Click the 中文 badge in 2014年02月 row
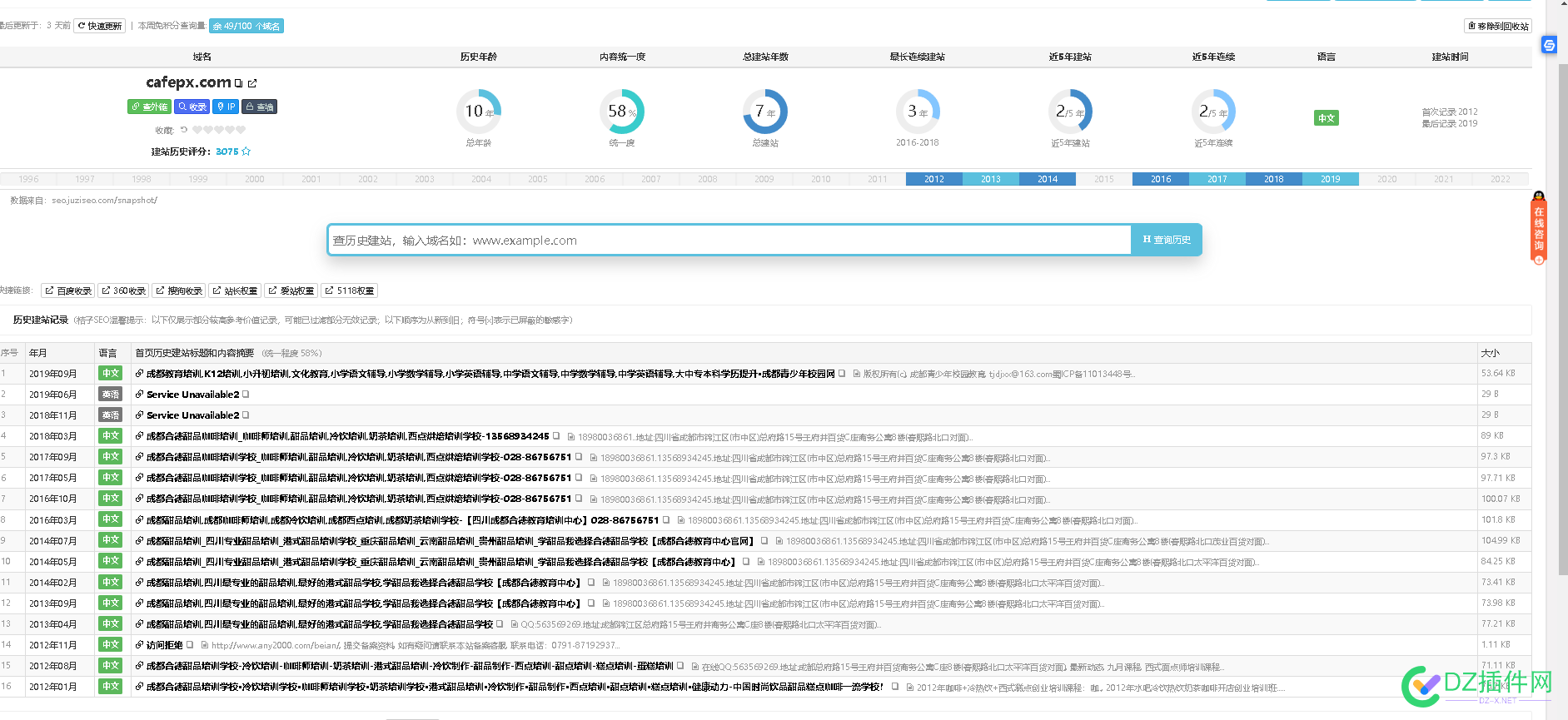This screenshot has height=720, width=1568. (110, 583)
